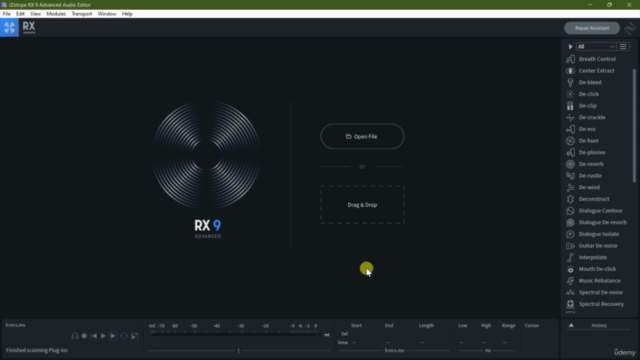Open the h:m:s.ms units selector under selection fields
This screenshot has width=640, height=360.
click(394, 350)
